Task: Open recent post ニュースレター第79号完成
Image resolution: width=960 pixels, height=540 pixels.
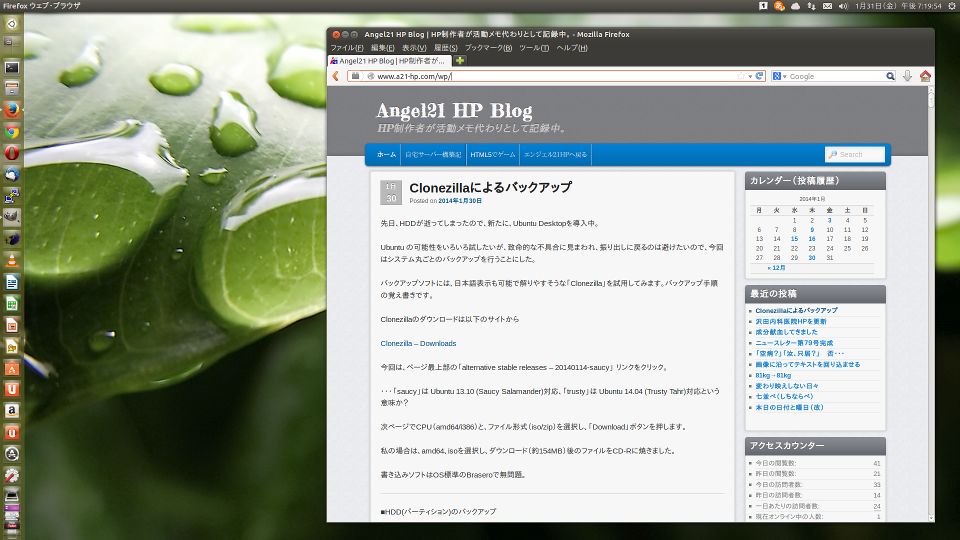Action: click(x=794, y=343)
